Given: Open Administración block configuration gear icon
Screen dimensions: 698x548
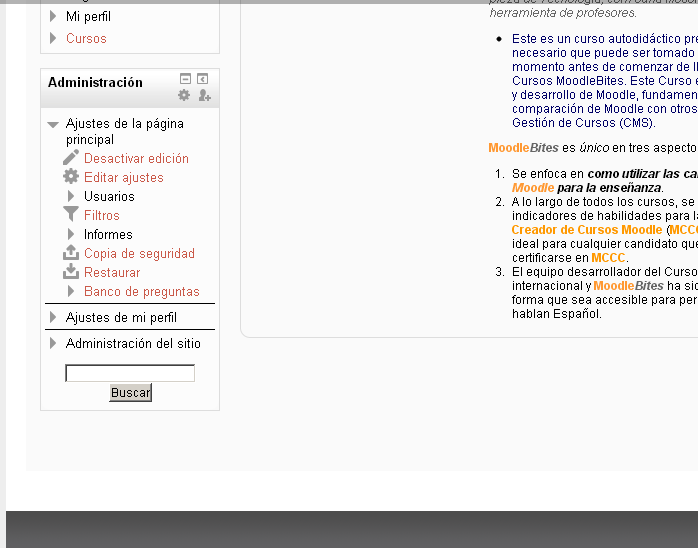Looking at the screenshot, I should point(184,96).
